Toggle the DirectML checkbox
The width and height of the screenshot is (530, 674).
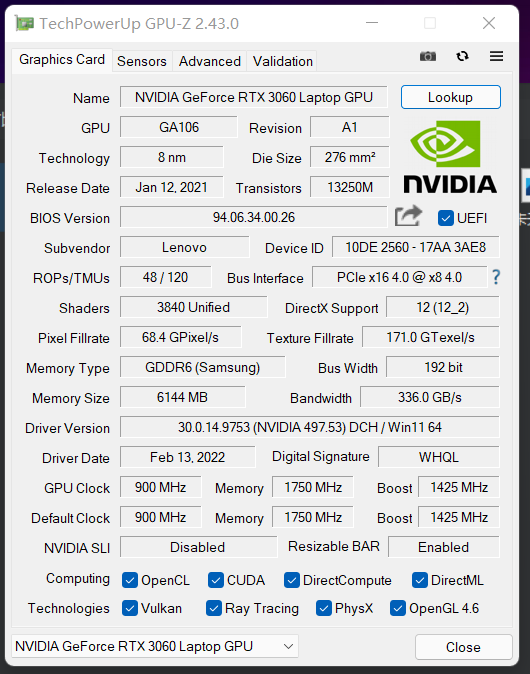coord(420,580)
